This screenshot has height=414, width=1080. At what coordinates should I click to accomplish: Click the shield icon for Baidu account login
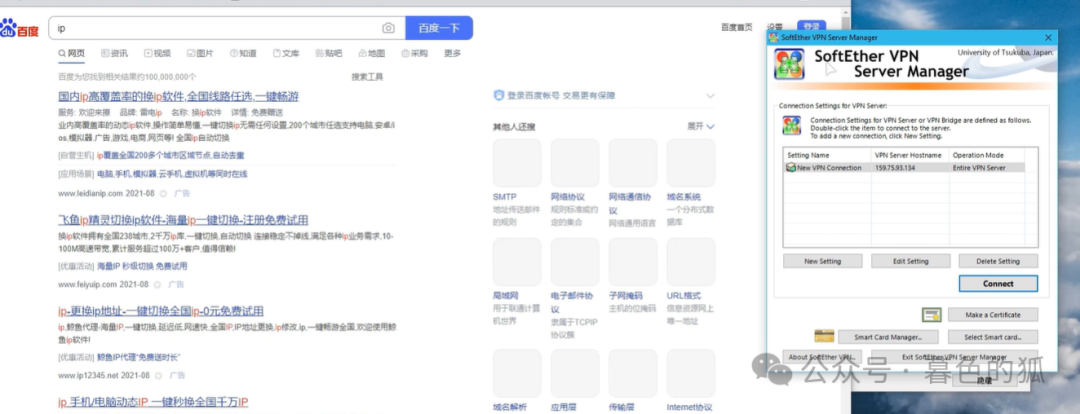pos(499,96)
